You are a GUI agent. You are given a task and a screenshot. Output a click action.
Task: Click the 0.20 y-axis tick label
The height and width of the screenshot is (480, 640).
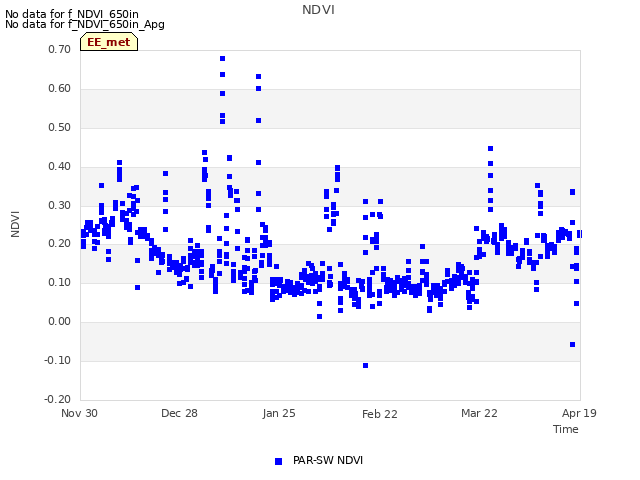click(x=60, y=244)
